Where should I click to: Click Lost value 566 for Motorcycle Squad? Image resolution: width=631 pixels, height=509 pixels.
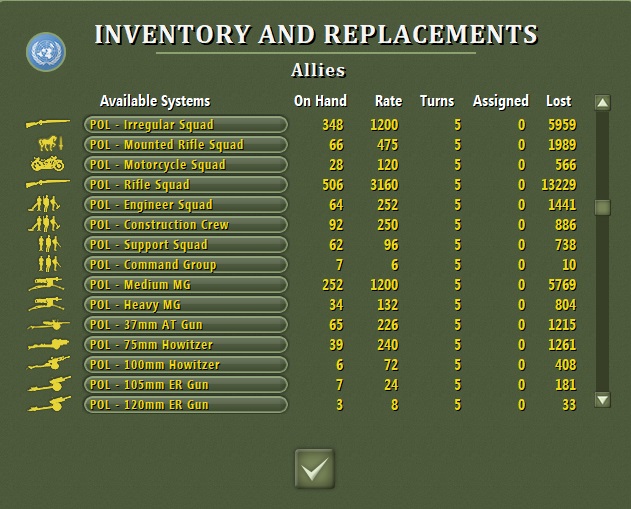[566, 165]
